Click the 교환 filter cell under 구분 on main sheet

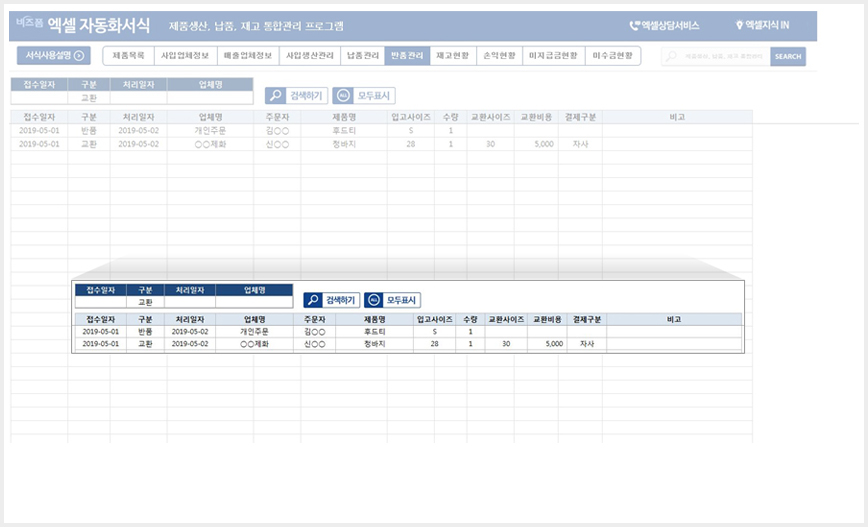pos(89,98)
